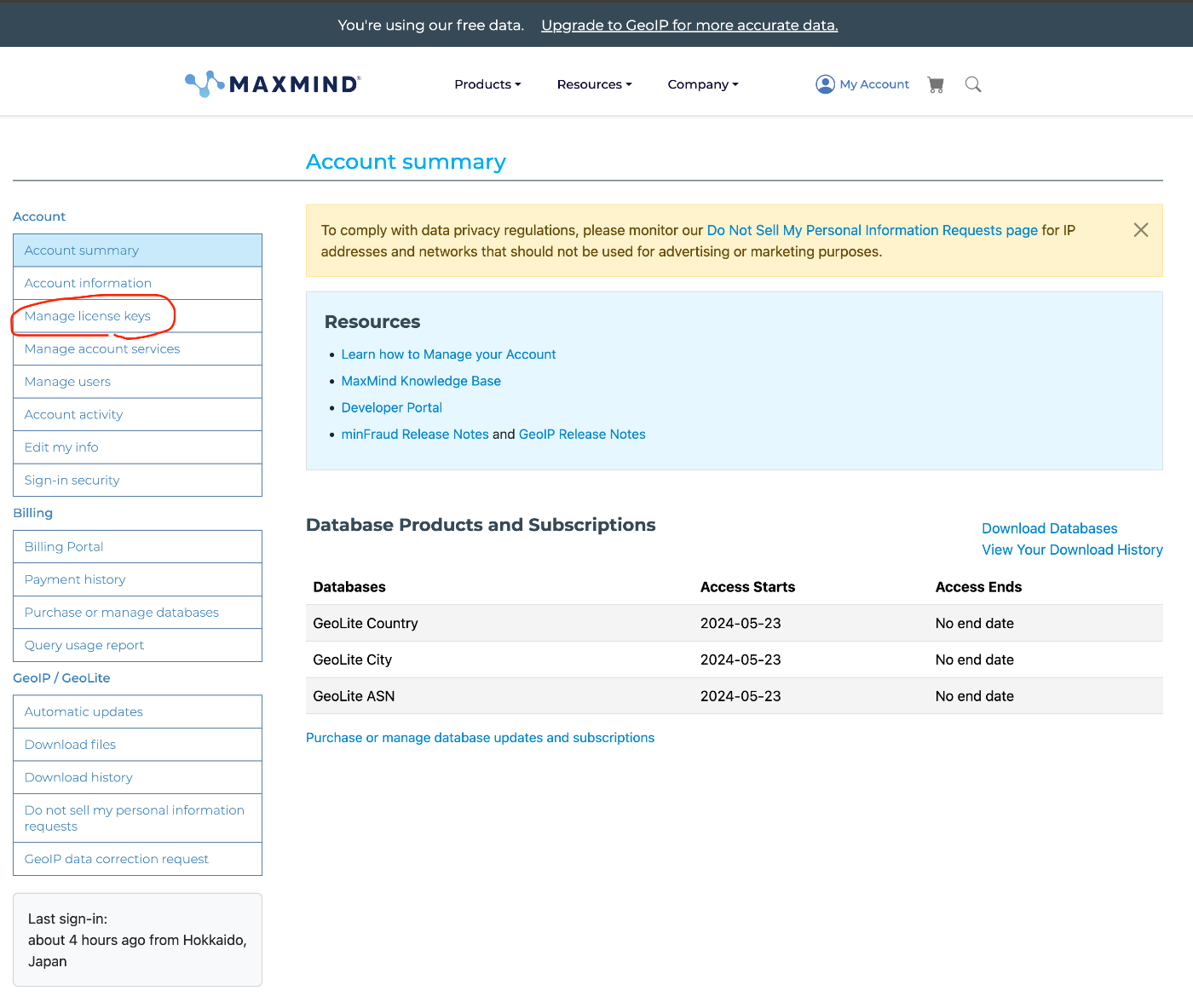Expand the Products dropdown menu
This screenshot has height=1008, width=1193.
[487, 84]
